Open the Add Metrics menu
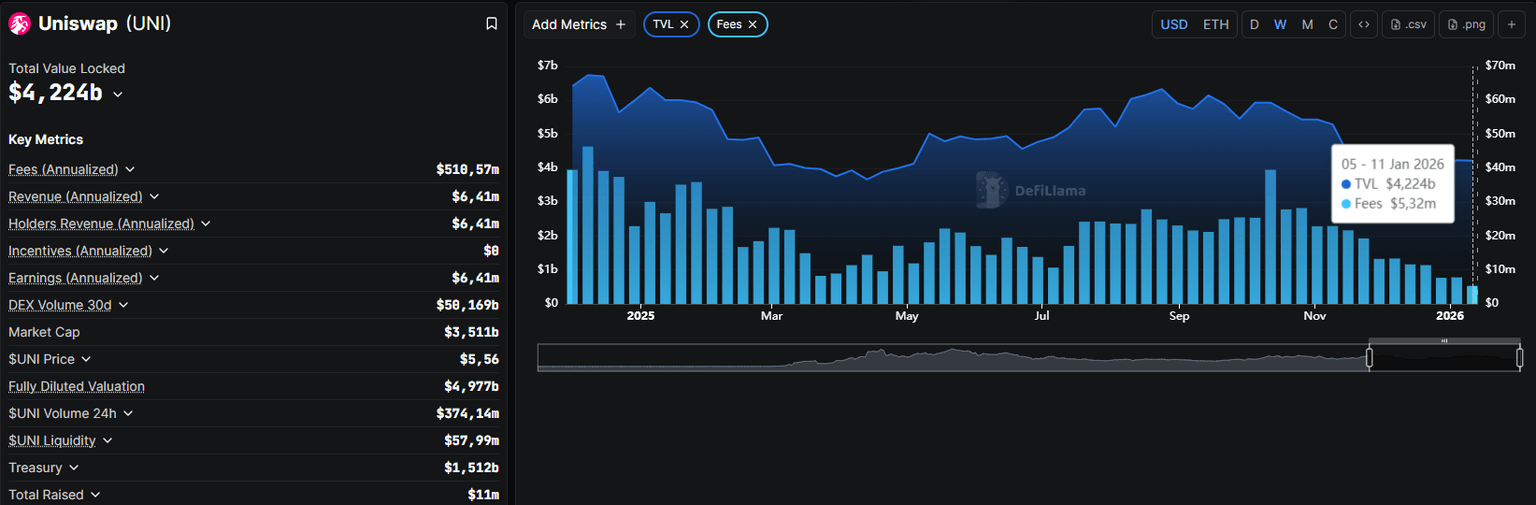Viewport: 1536px width, 505px height. 579,25
